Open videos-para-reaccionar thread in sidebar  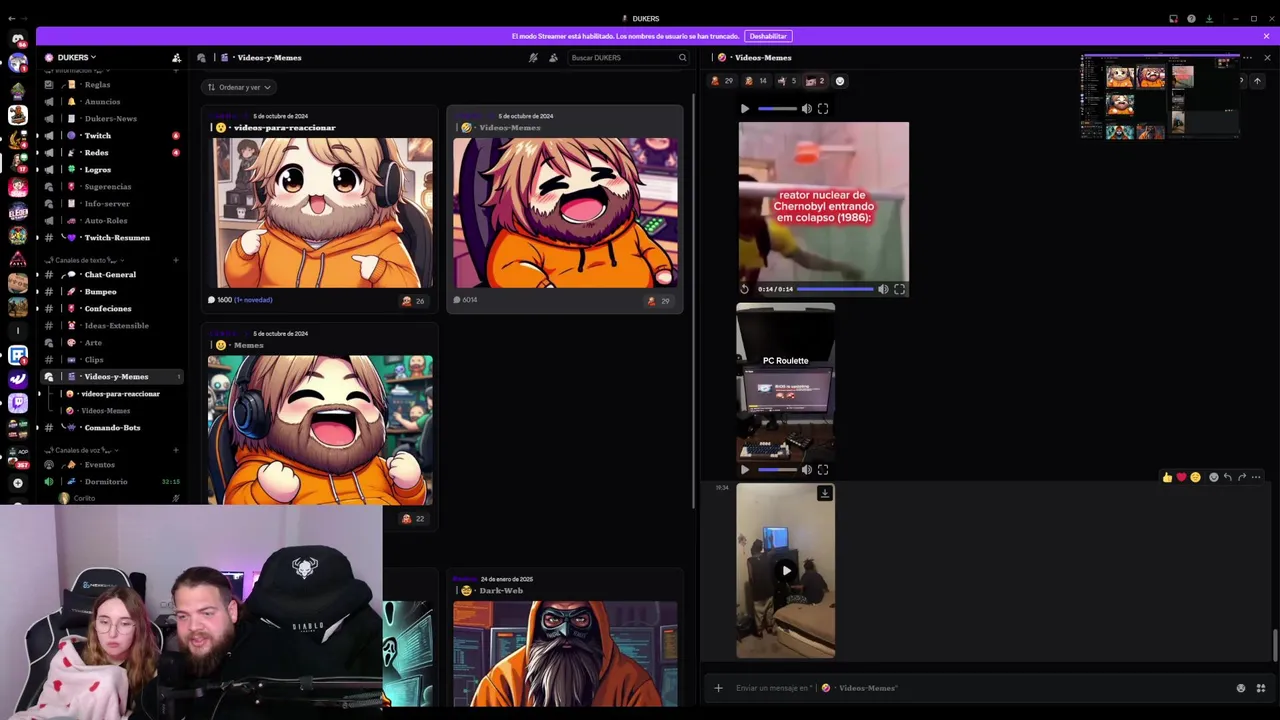(120, 394)
